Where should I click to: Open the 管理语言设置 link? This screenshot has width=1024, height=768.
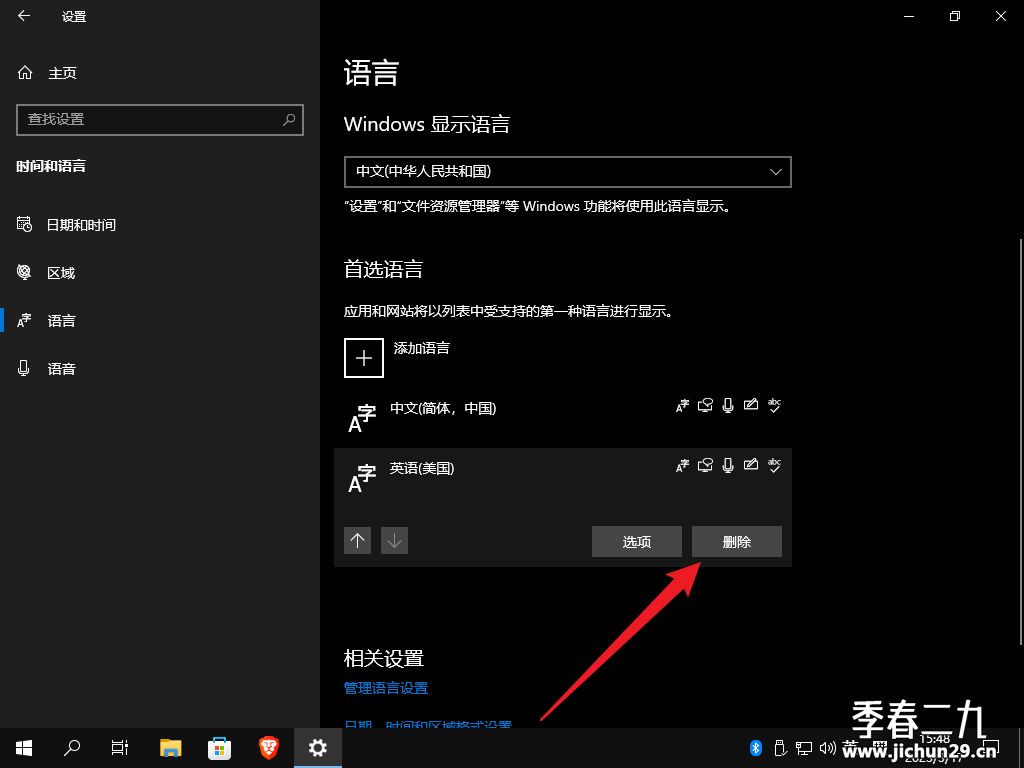click(386, 688)
